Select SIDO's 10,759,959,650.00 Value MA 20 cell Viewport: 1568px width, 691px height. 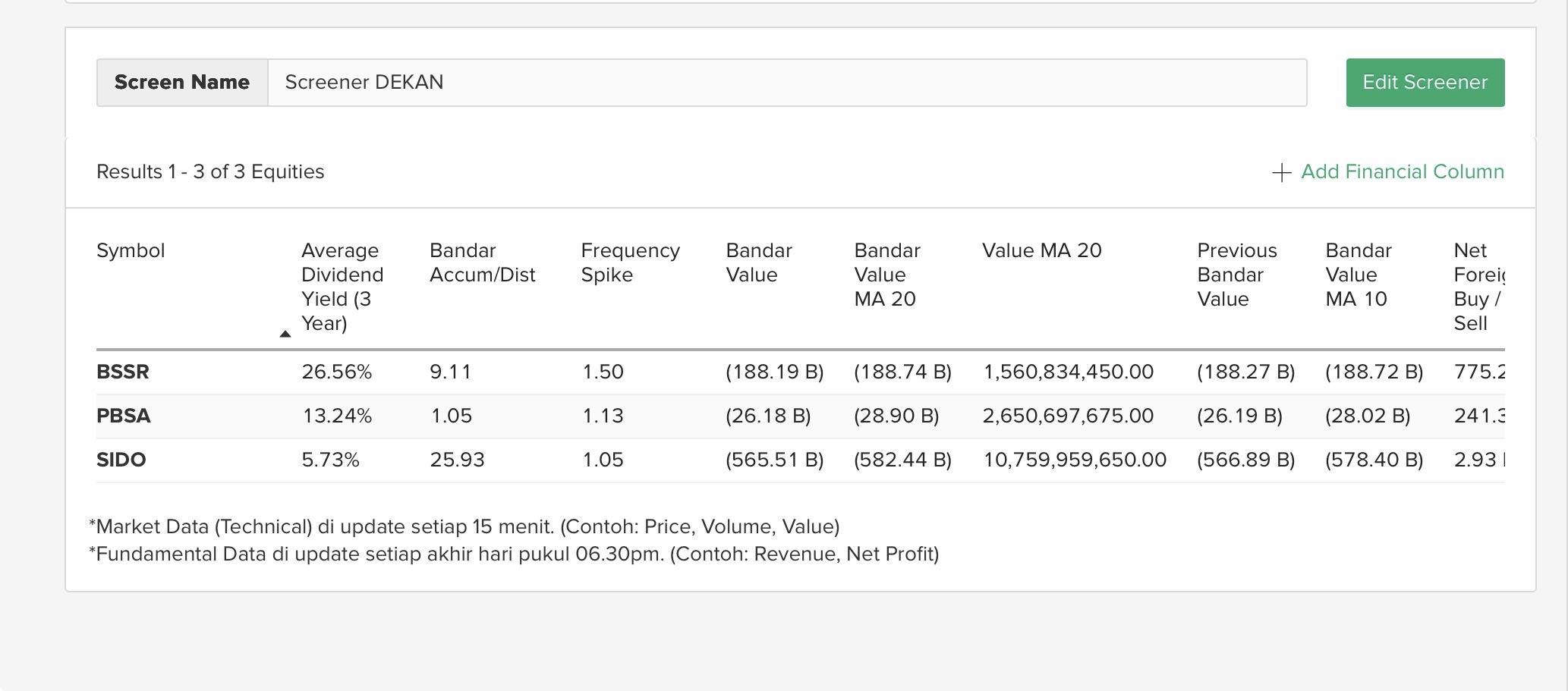[1074, 460]
